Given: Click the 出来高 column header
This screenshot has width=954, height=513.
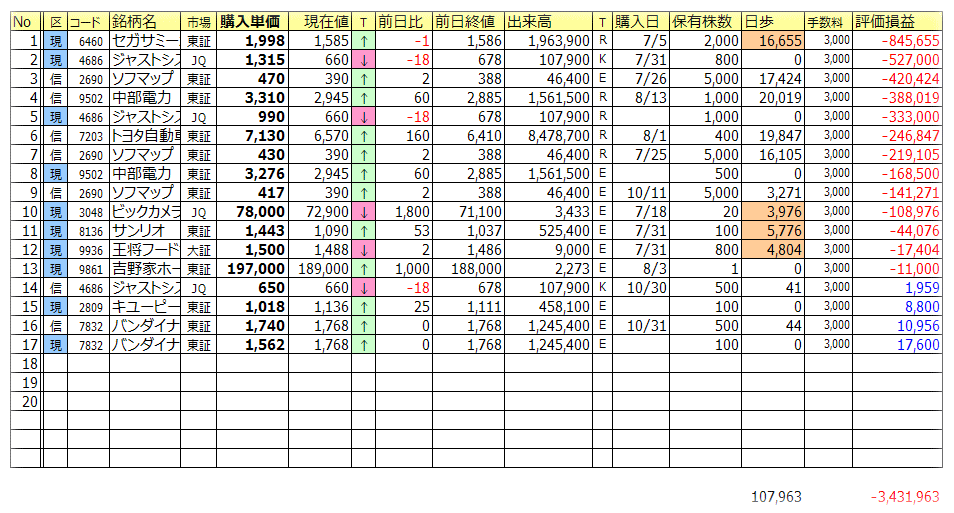Looking at the screenshot, I should coord(548,22).
